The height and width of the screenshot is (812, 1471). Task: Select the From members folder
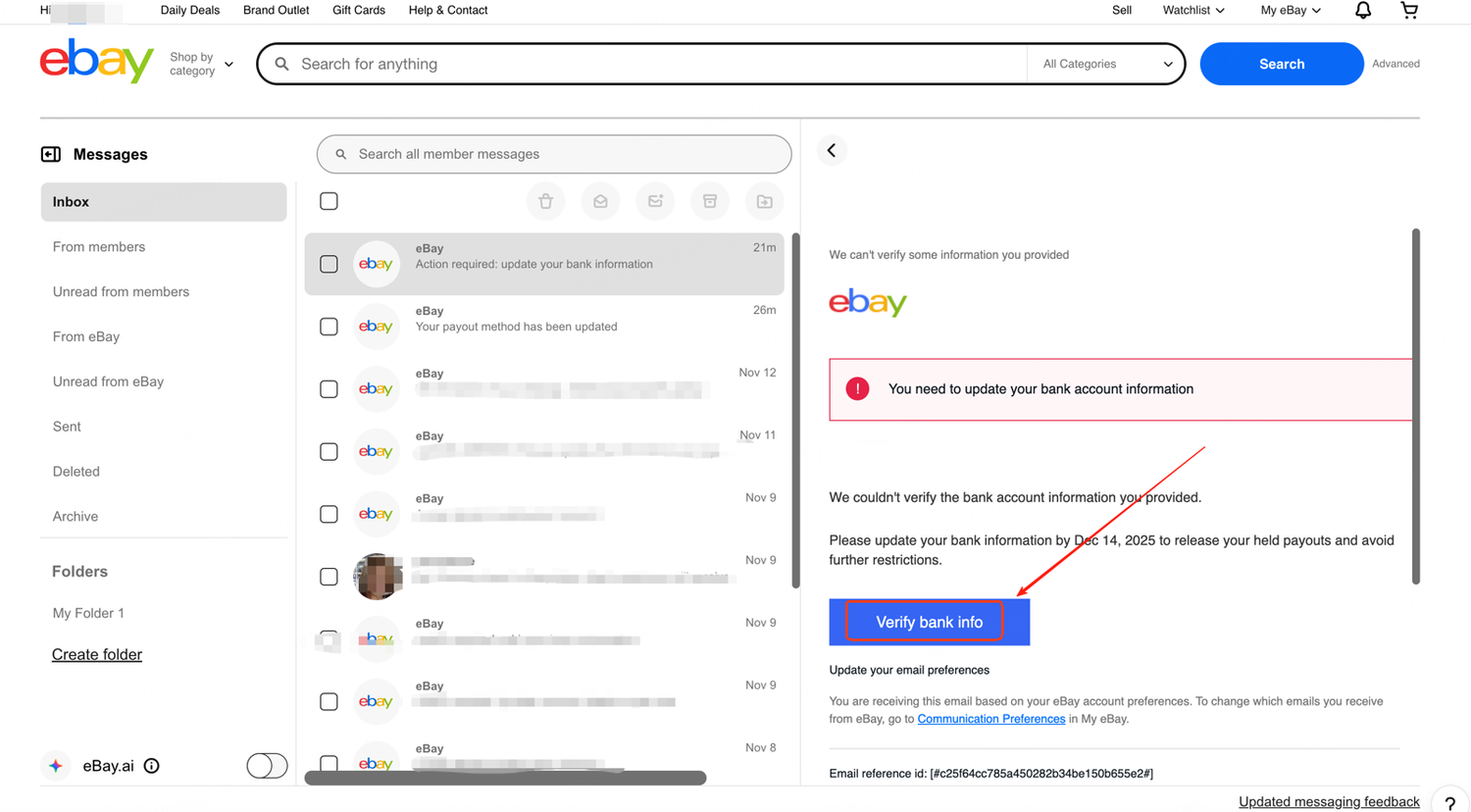99,247
